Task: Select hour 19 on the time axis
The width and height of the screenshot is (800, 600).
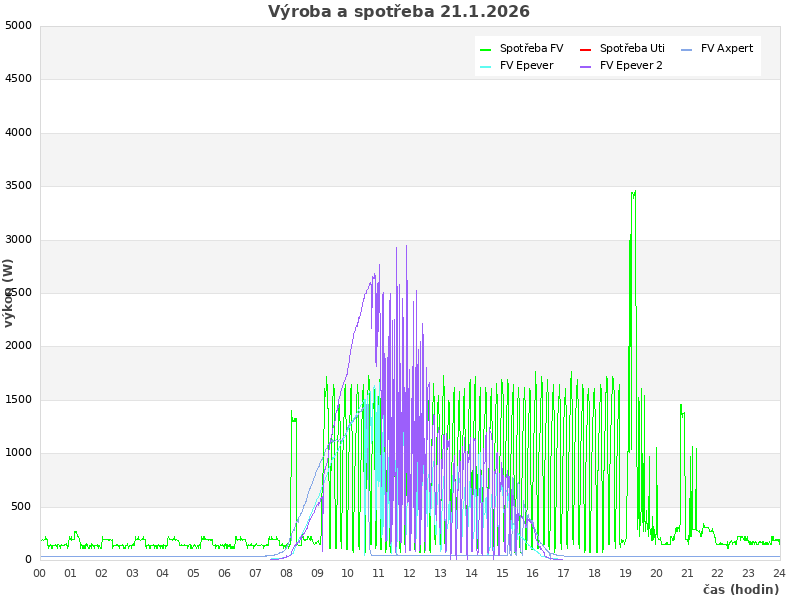Action: click(x=625, y=573)
